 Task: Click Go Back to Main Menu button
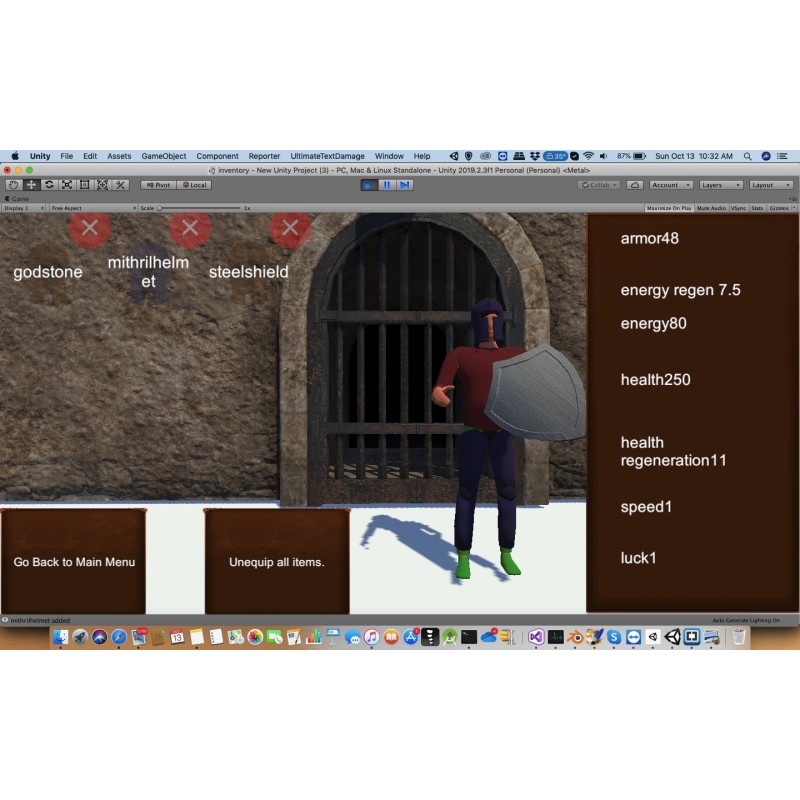click(x=73, y=562)
